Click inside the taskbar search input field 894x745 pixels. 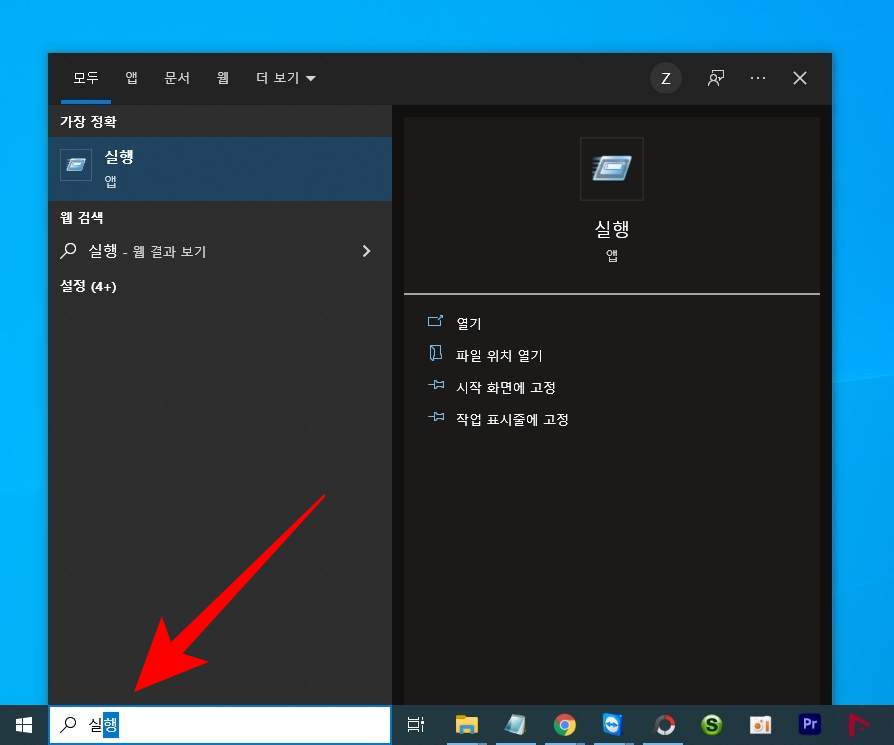pos(200,723)
